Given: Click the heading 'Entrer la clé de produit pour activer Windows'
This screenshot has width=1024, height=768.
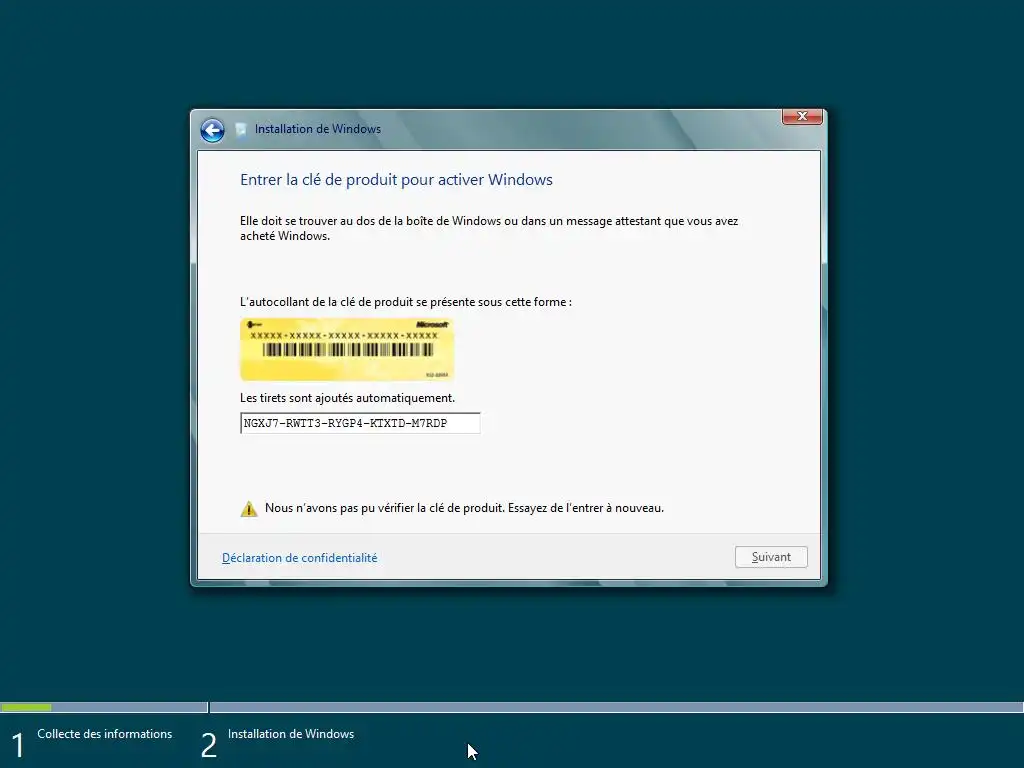Looking at the screenshot, I should [396, 180].
